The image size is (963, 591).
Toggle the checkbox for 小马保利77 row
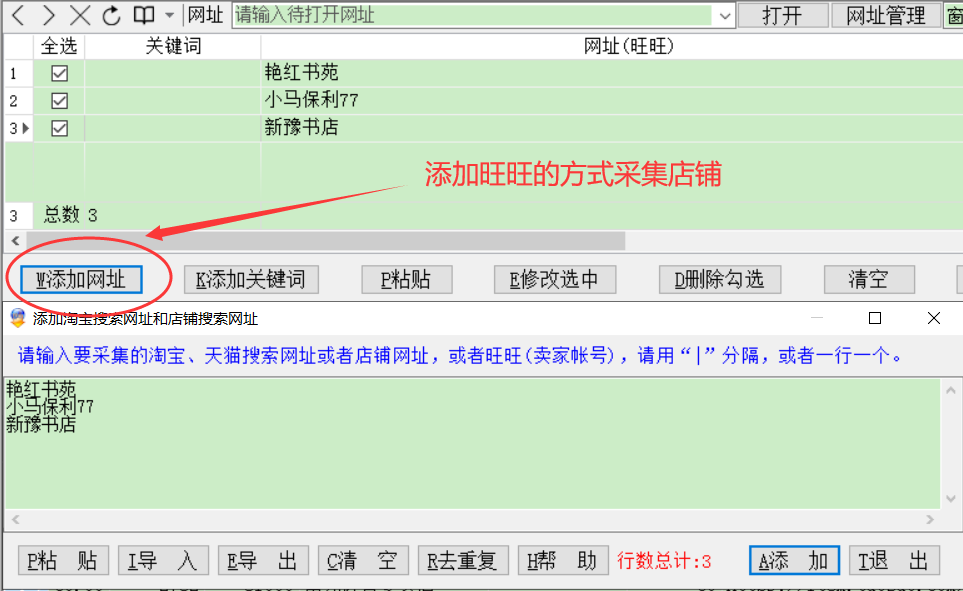tap(60, 100)
